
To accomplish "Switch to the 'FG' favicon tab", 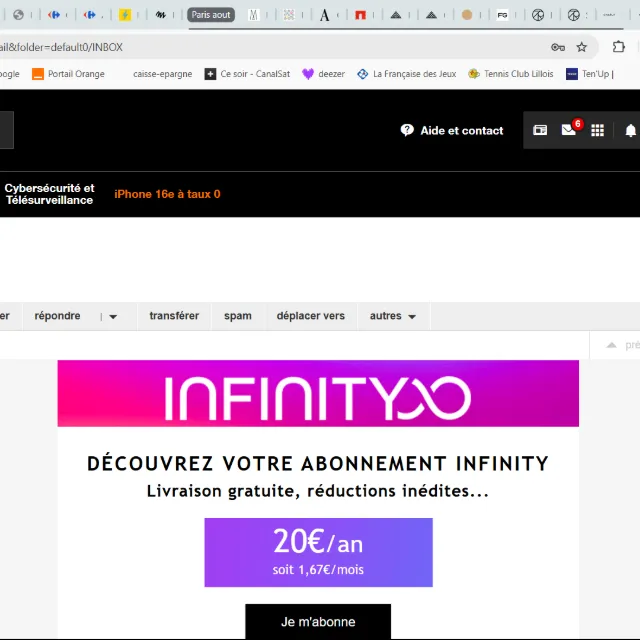I will coord(502,15).
